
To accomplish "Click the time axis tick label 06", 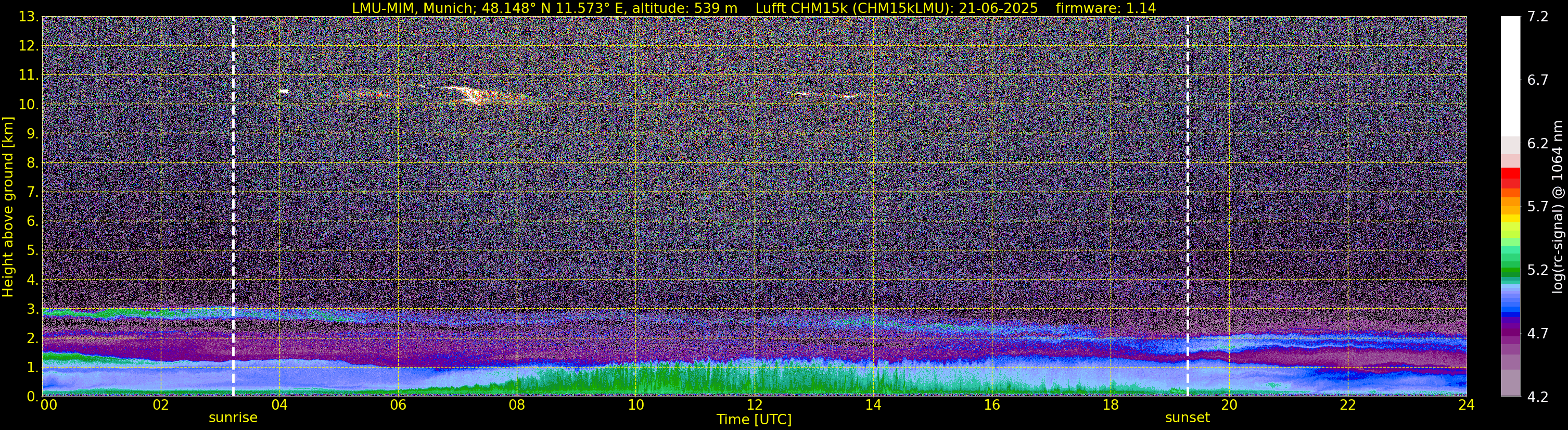I will click(x=398, y=405).
